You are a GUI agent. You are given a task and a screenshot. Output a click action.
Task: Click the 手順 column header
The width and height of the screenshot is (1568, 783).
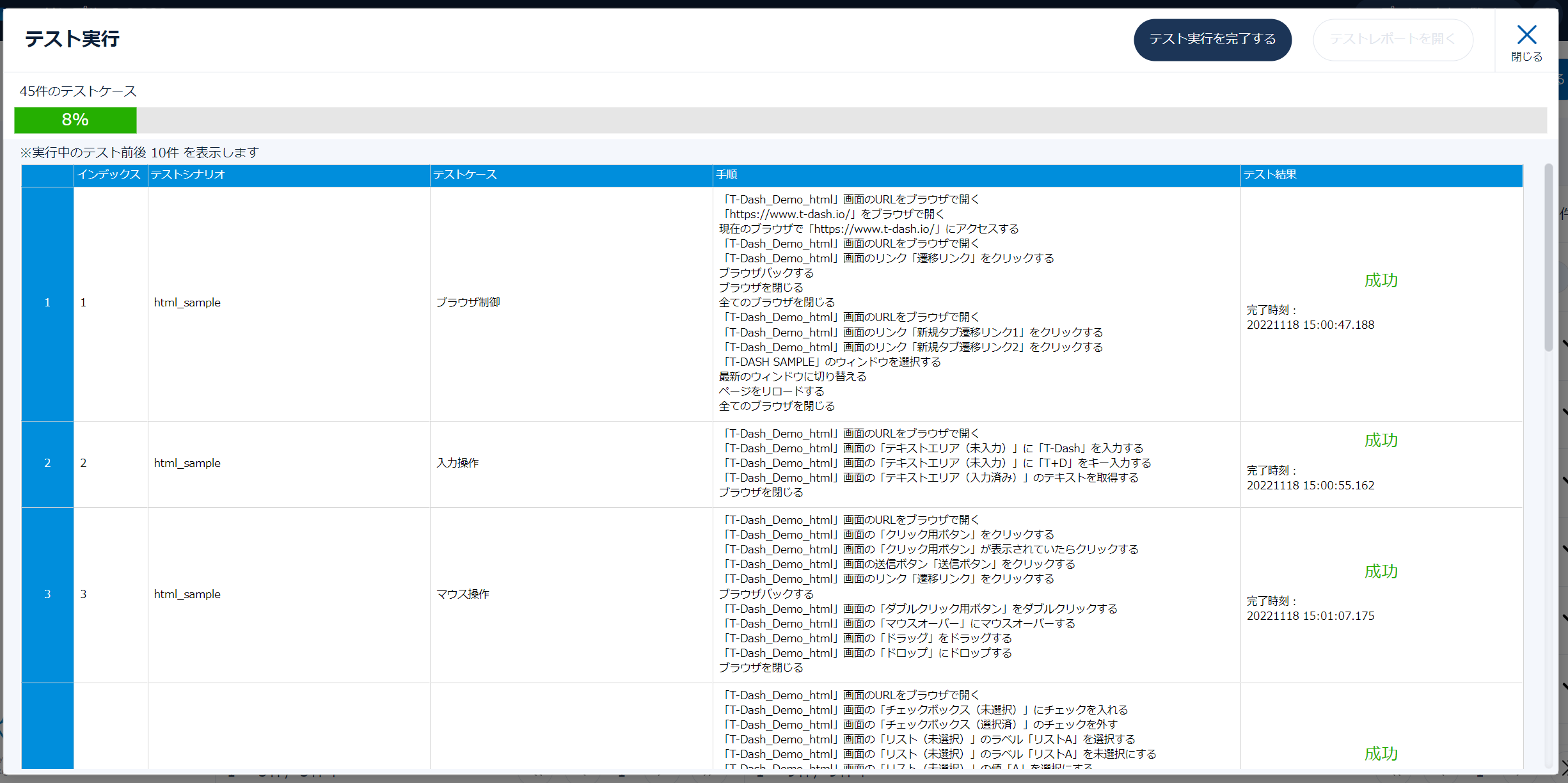727,175
